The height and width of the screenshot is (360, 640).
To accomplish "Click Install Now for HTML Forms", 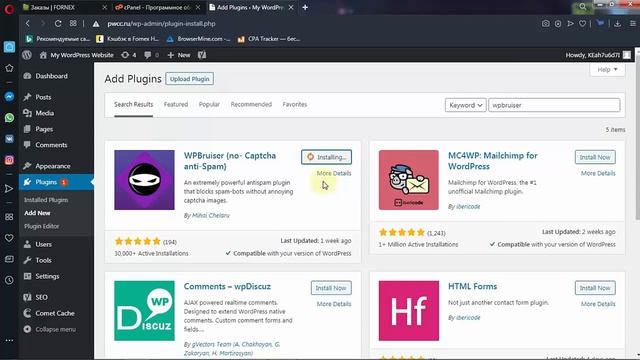I will 595,288.
